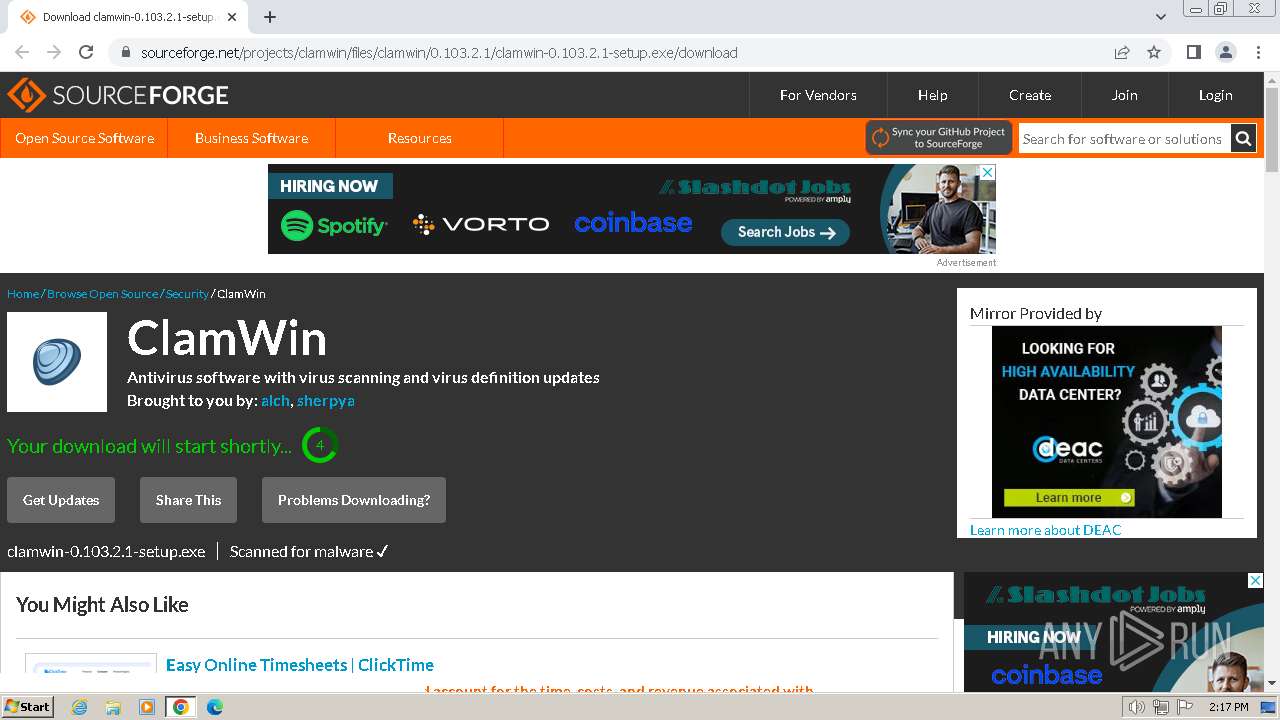Screen dimensions: 1280x720
Task: Open the Chrome profile avatar
Action: click(1225, 53)
